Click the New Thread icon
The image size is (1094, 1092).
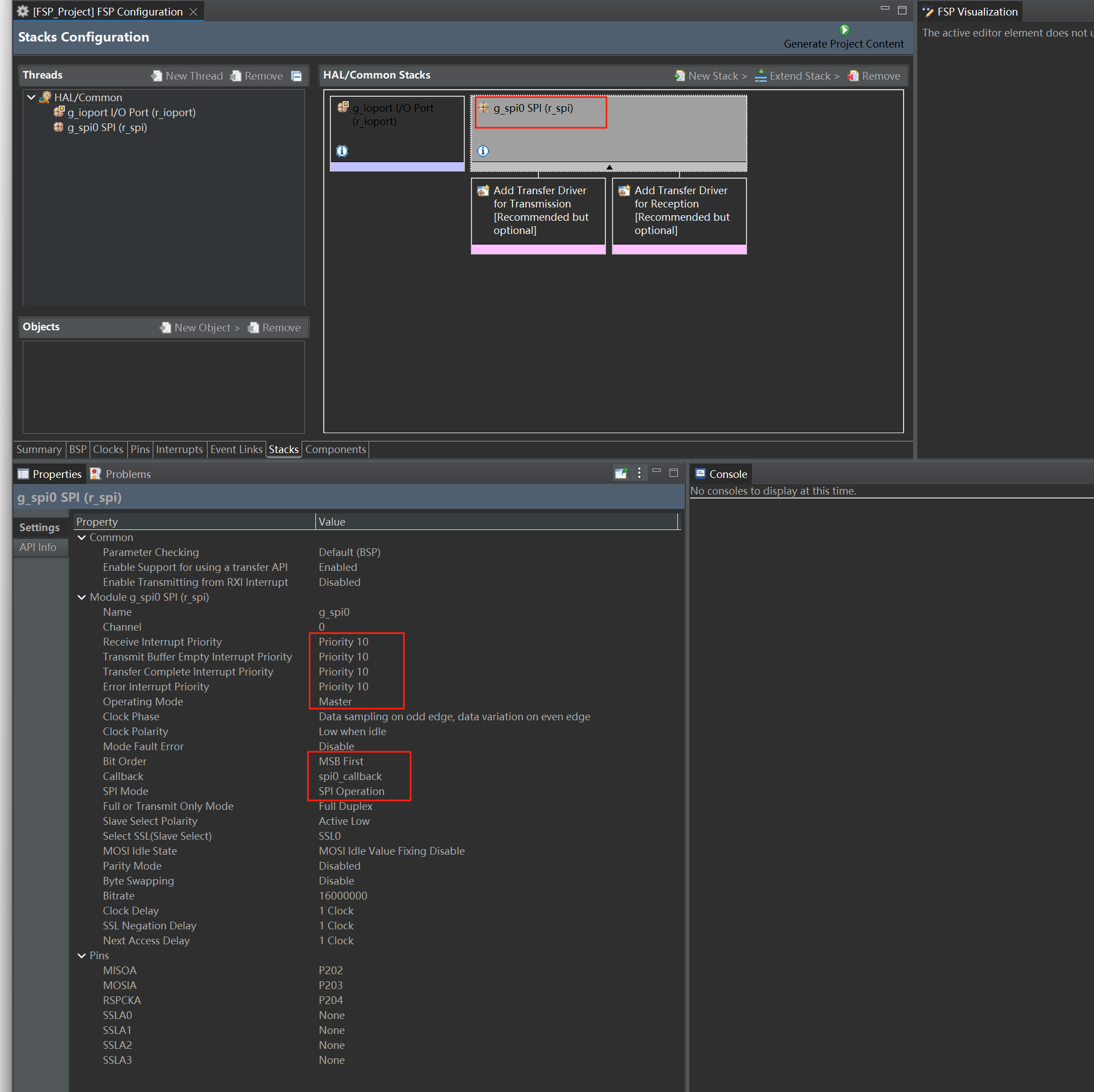coord(157,76)
